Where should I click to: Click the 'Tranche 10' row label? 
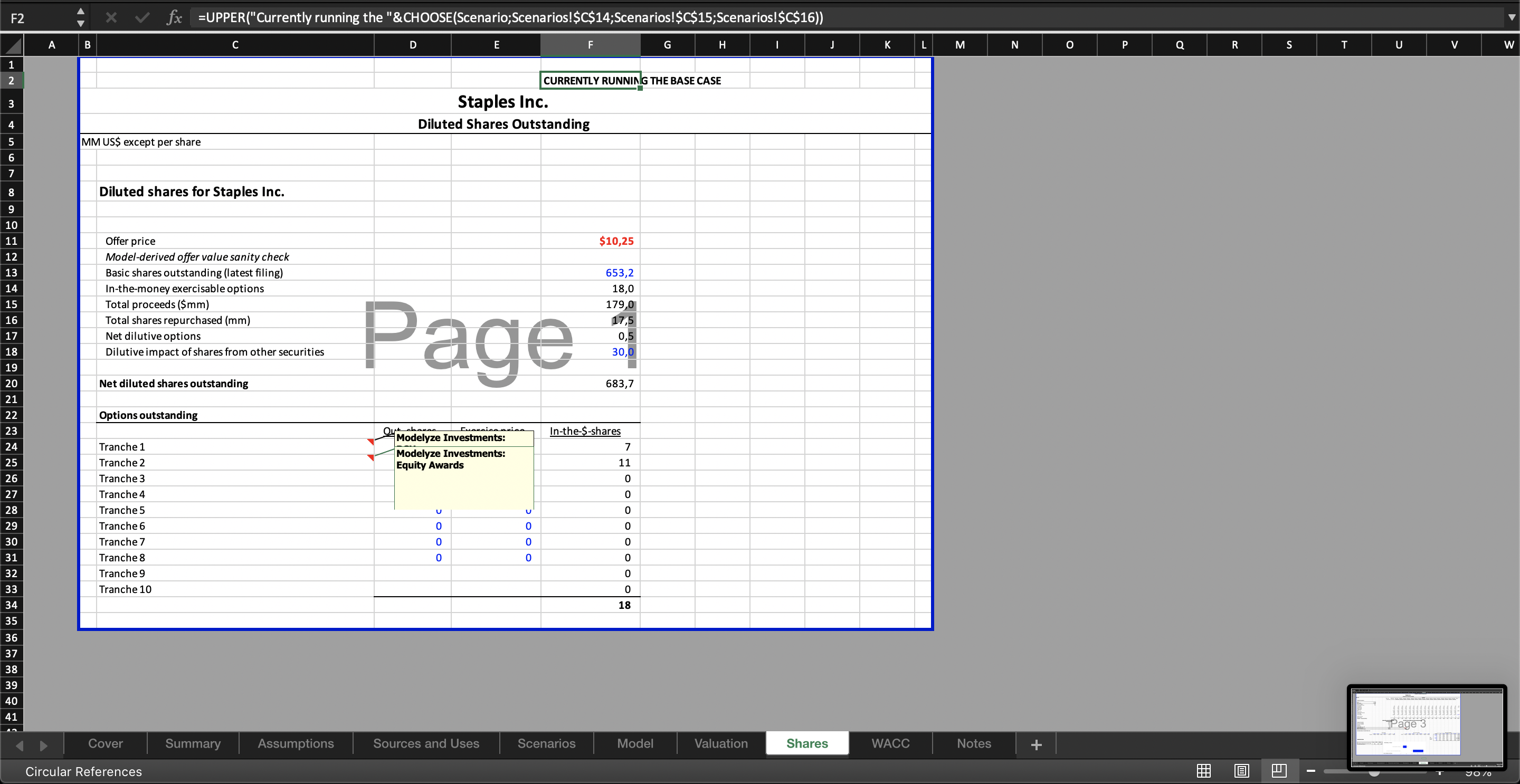click(125, 589)
